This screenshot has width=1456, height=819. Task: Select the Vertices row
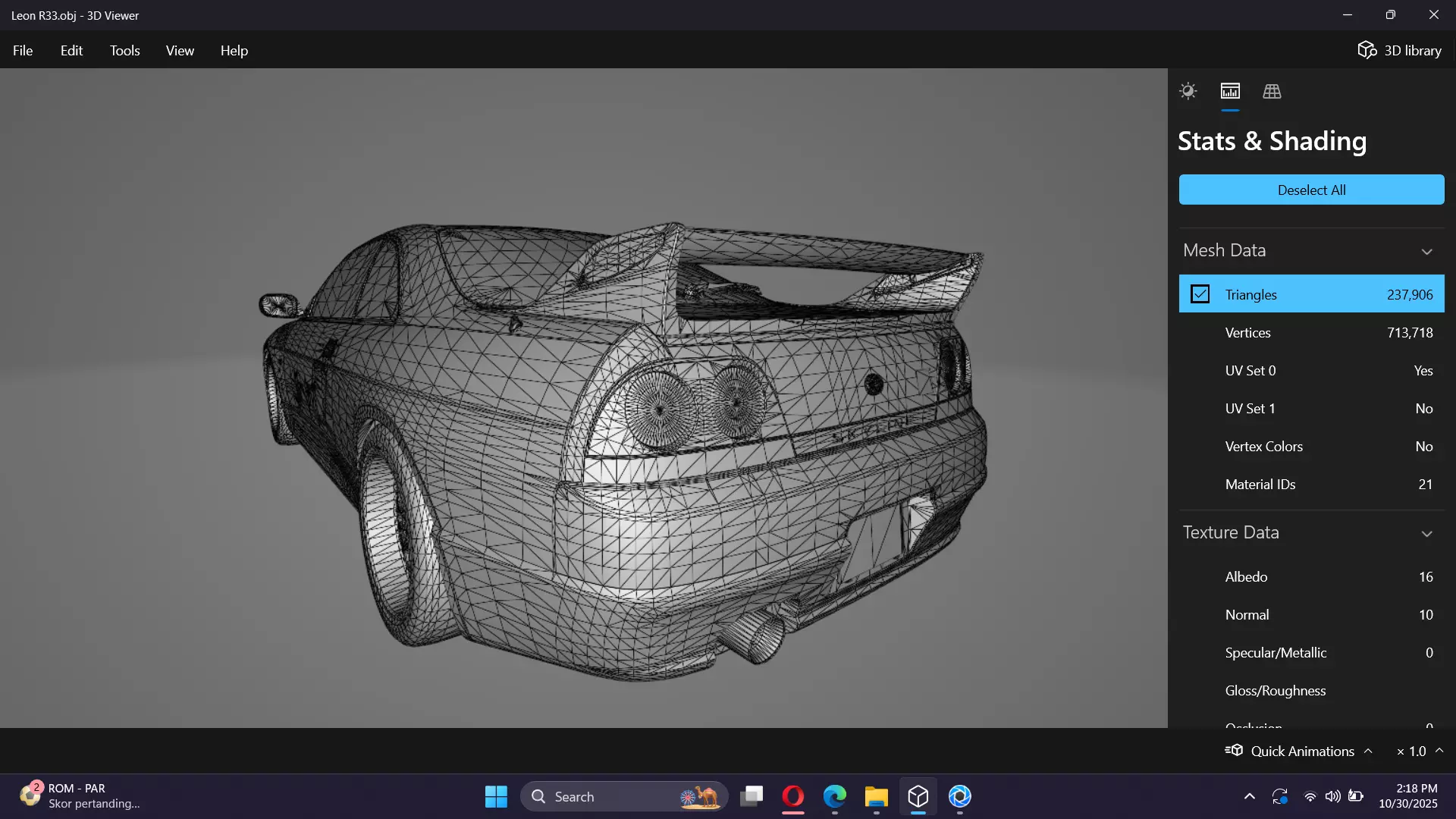1311,332
